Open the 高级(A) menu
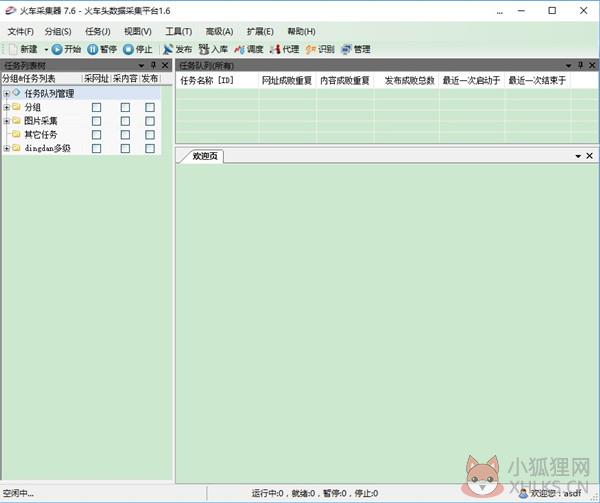This screenshot has height=503, width=600. [x=219, y=31]
